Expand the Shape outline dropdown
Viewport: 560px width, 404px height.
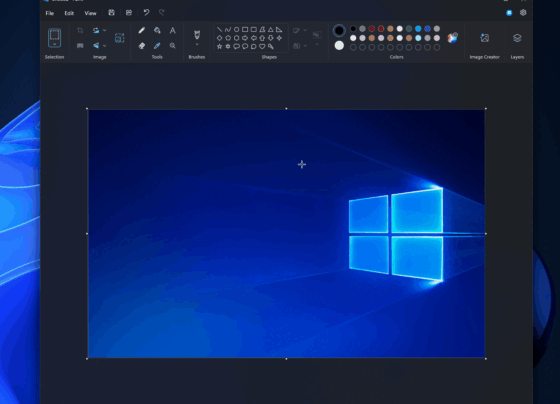pos(305,30)
